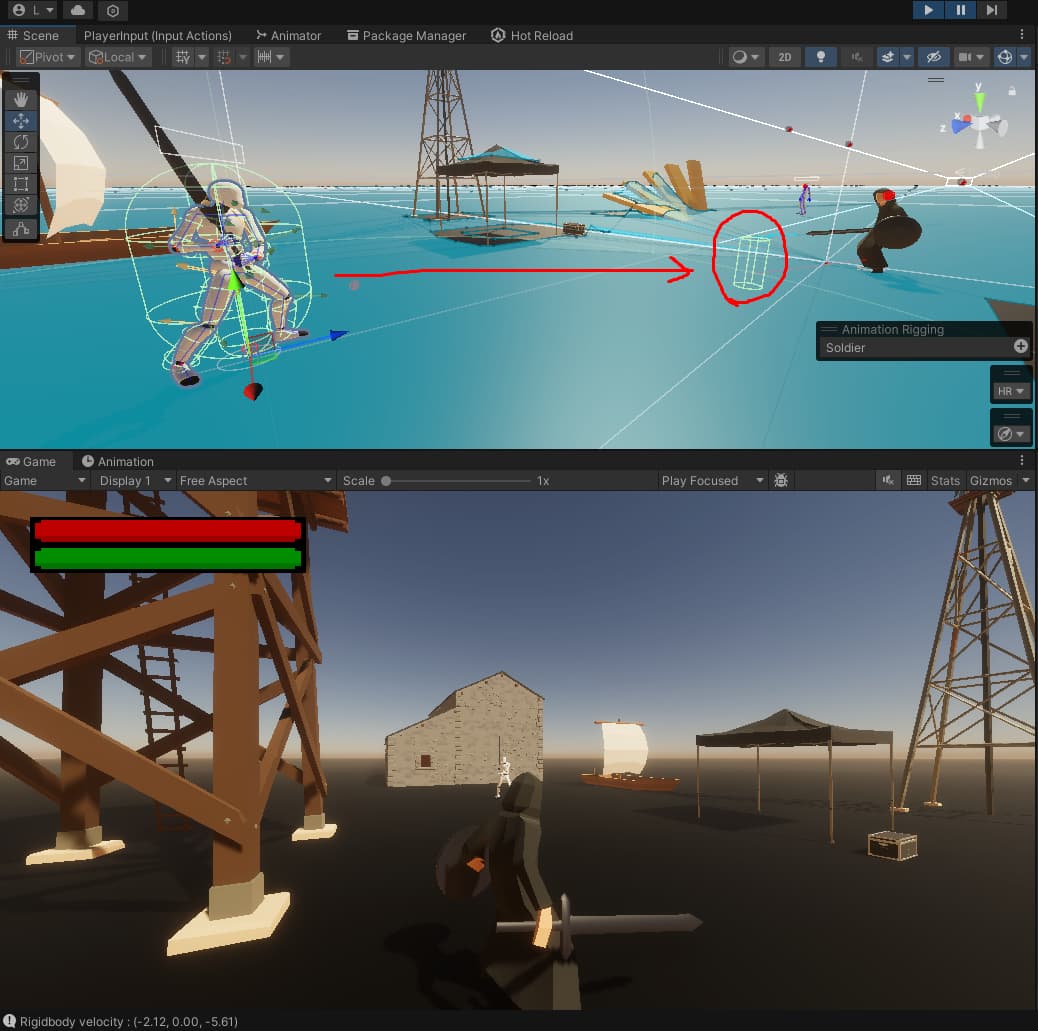Select the Hand pan tool
The width and height of the screenshot is (1038, 1031).
coord(22,99)
